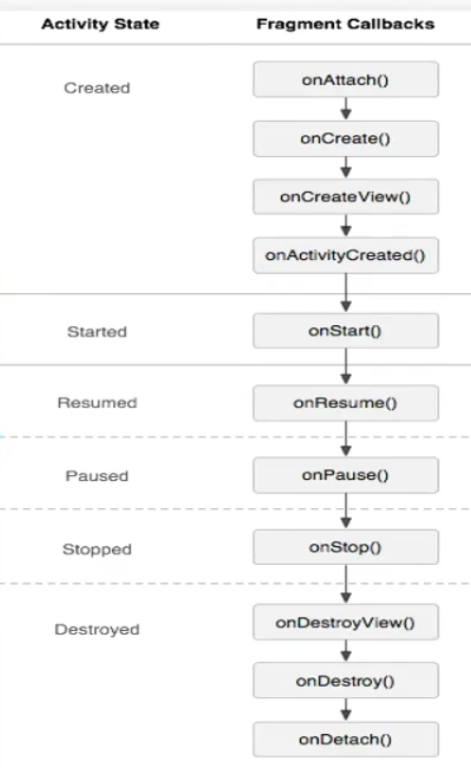The width and height of the screenshot is (471, 768).
Task: Click the Activity State column header
Action: 100,24
